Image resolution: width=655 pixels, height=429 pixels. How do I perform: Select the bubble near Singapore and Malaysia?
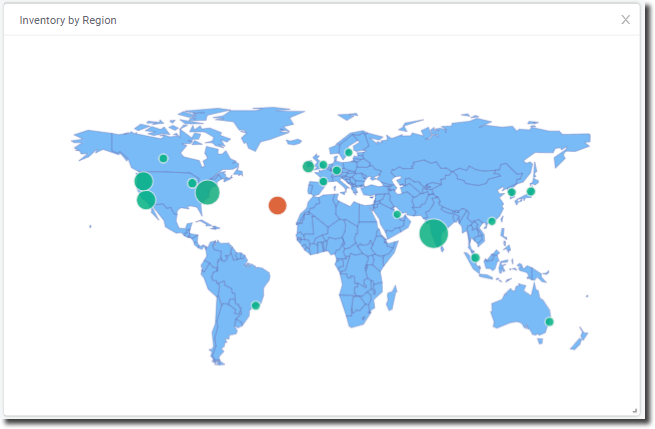(x=475, y=258)
